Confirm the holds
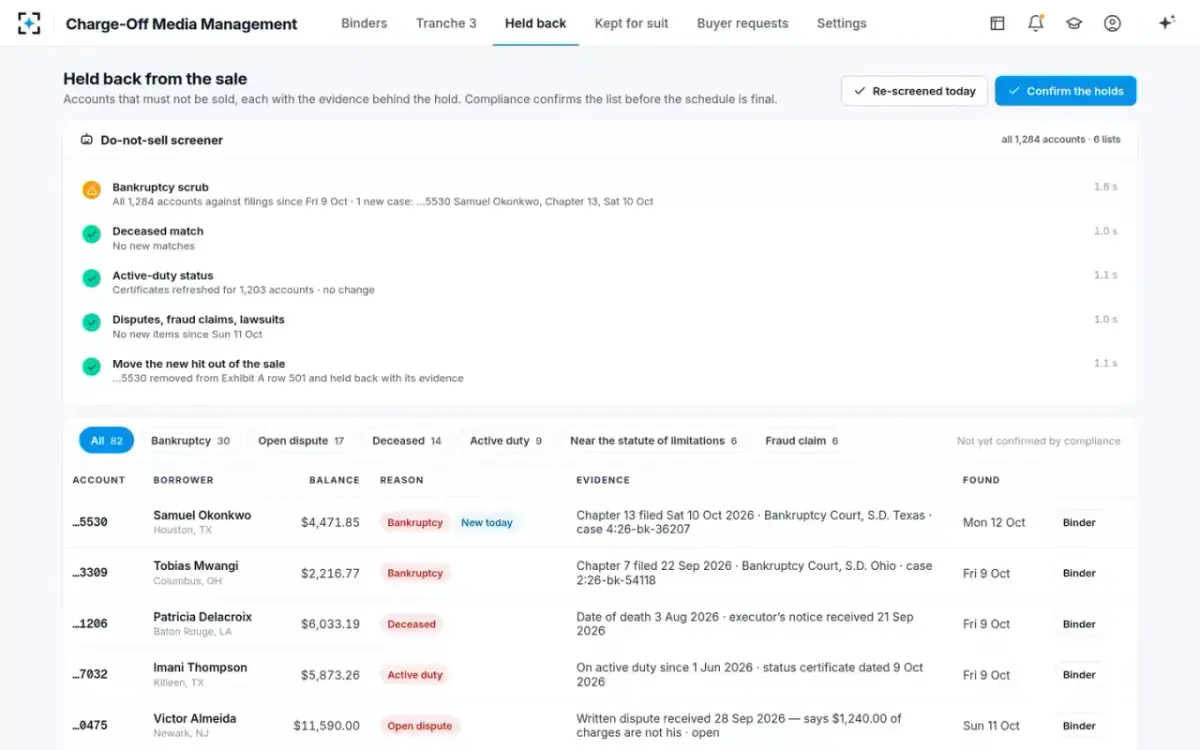This screenshot has width=1200, height=750. (1065, 91)
